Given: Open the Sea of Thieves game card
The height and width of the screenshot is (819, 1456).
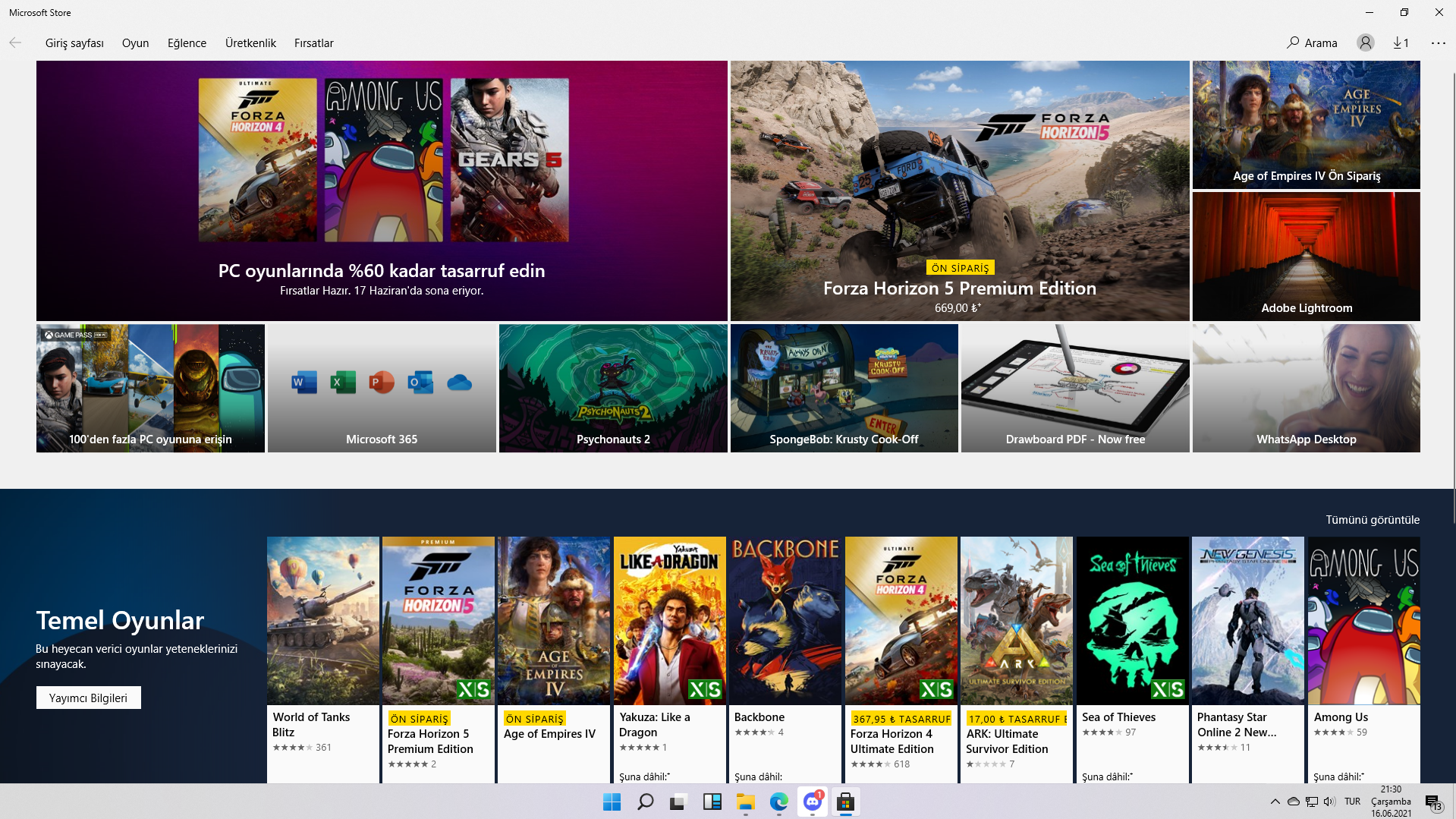Looking at the screenshot, I should point(1132,660).
